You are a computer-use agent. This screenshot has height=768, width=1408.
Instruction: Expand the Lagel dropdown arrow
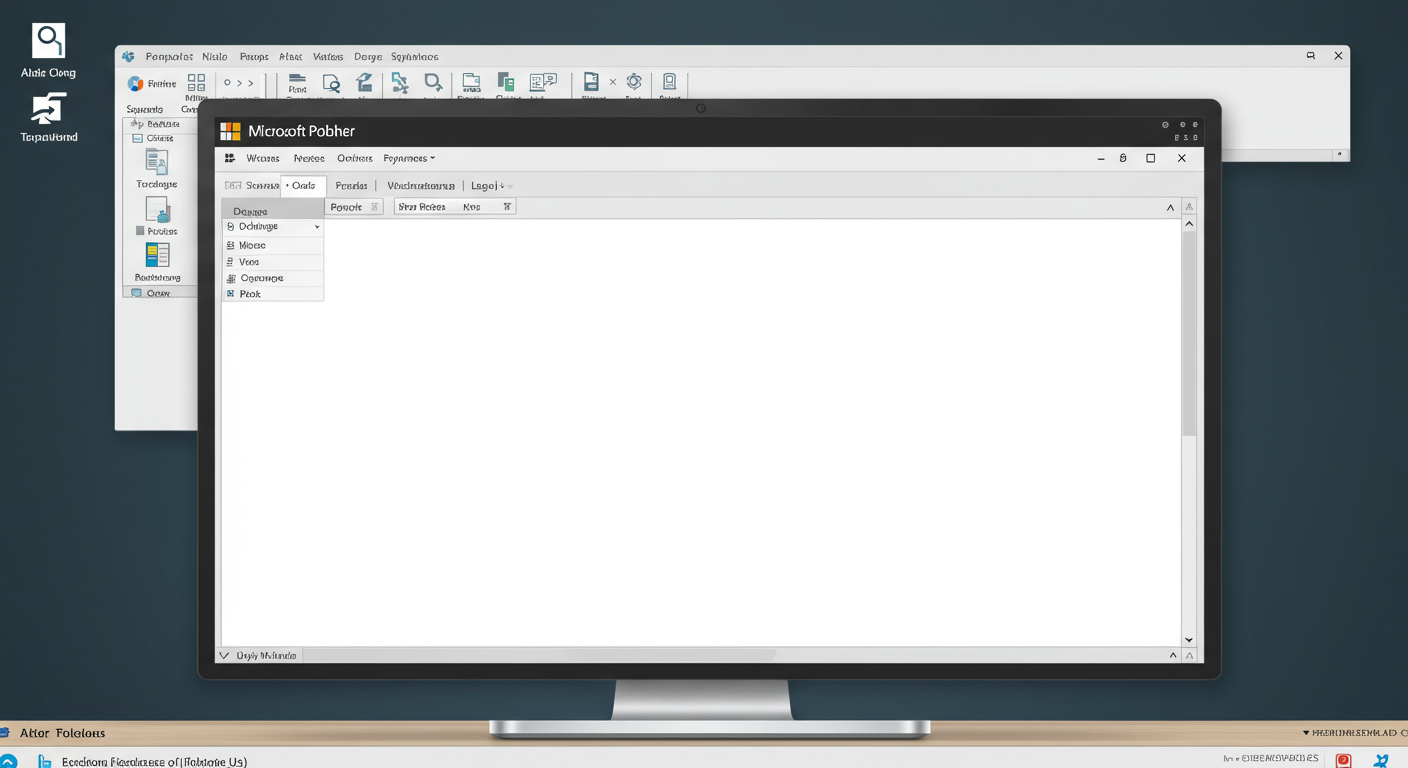502,186
